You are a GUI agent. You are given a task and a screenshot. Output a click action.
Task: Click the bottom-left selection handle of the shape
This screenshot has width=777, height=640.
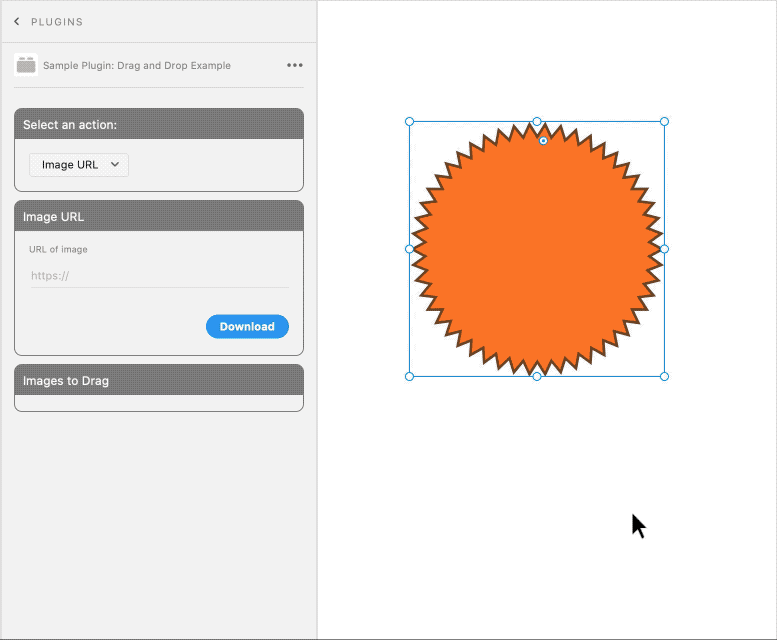click(x=409, y=376)
